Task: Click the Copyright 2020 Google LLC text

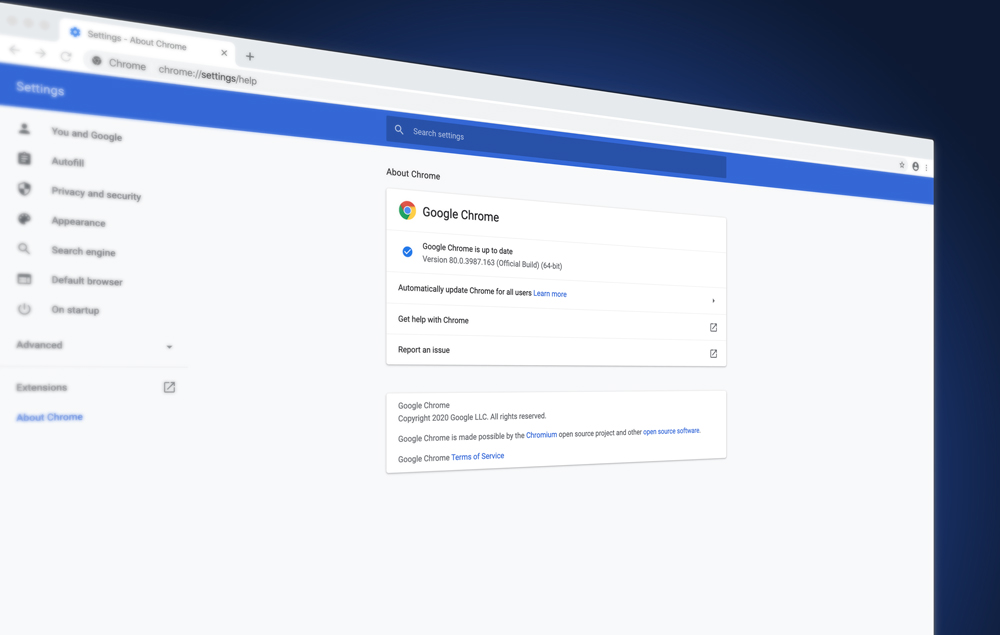Action: pyautogui.click(x=472, y=417)
